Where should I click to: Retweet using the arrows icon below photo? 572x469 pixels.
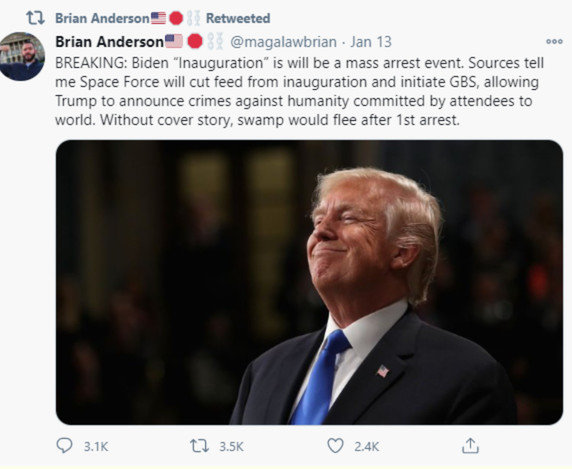point(199,446)
